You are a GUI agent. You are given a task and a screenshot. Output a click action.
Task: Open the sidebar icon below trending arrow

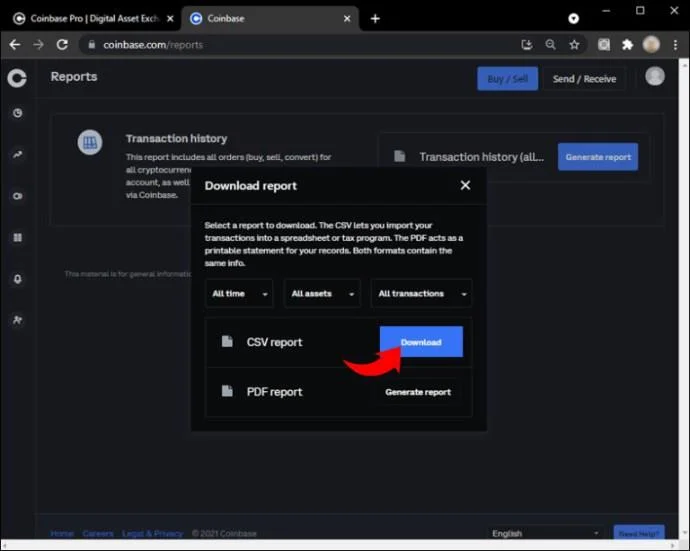[18, 196]
